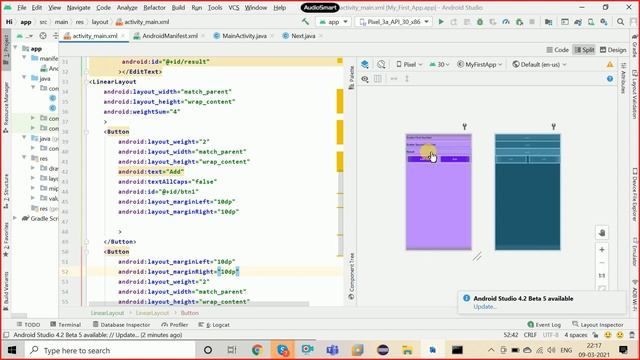Select the pan hand tool in designer
The width and height of the screenshot is (640, 360).
[x=602, y=233]
